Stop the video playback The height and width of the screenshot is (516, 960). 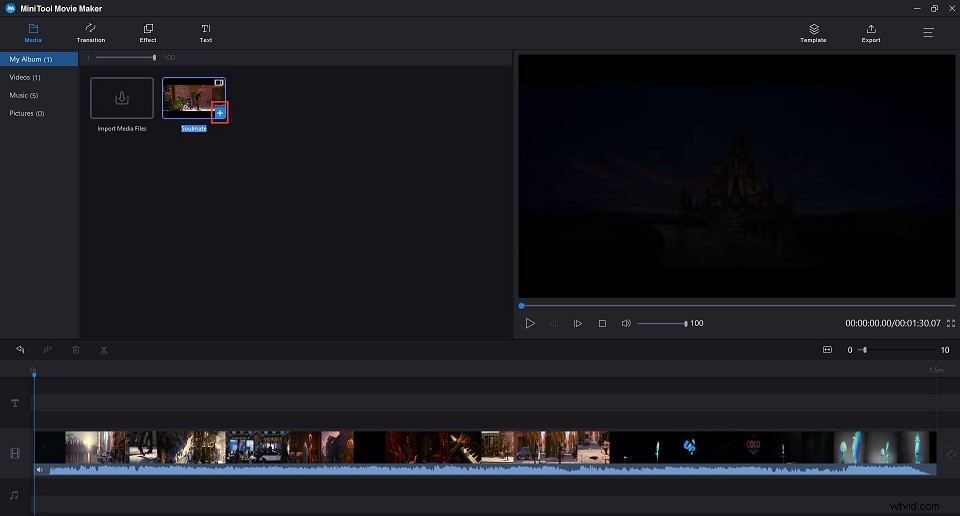click(x=602, y=324)
